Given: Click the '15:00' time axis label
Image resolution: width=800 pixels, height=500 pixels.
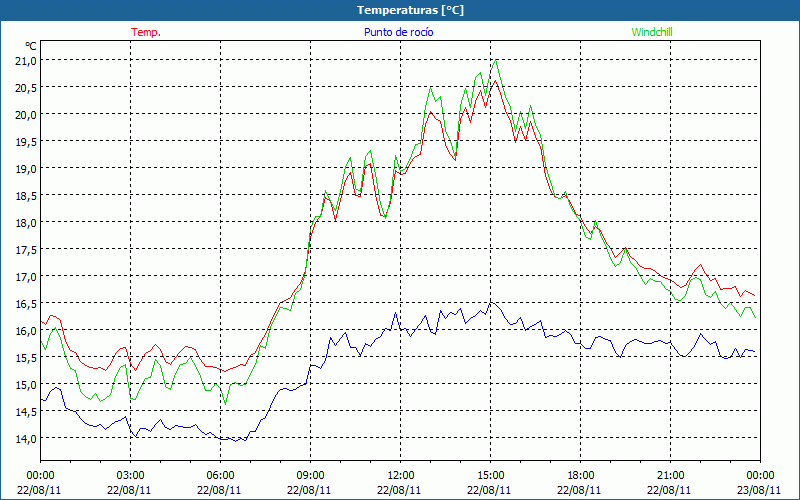Looking at the screenshot, I should [490, 476].
